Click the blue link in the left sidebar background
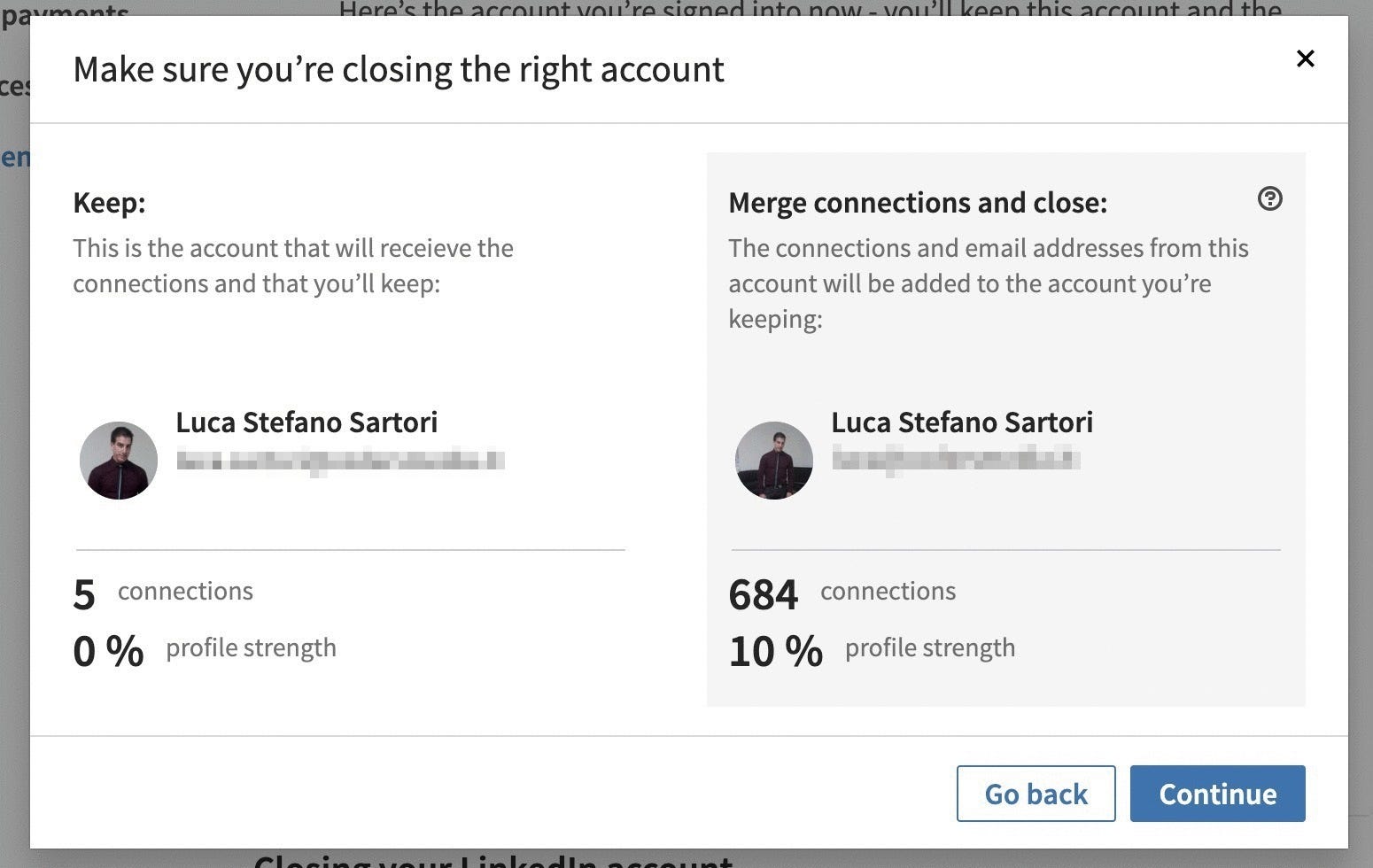1373x868 pixels. [12, 156]
